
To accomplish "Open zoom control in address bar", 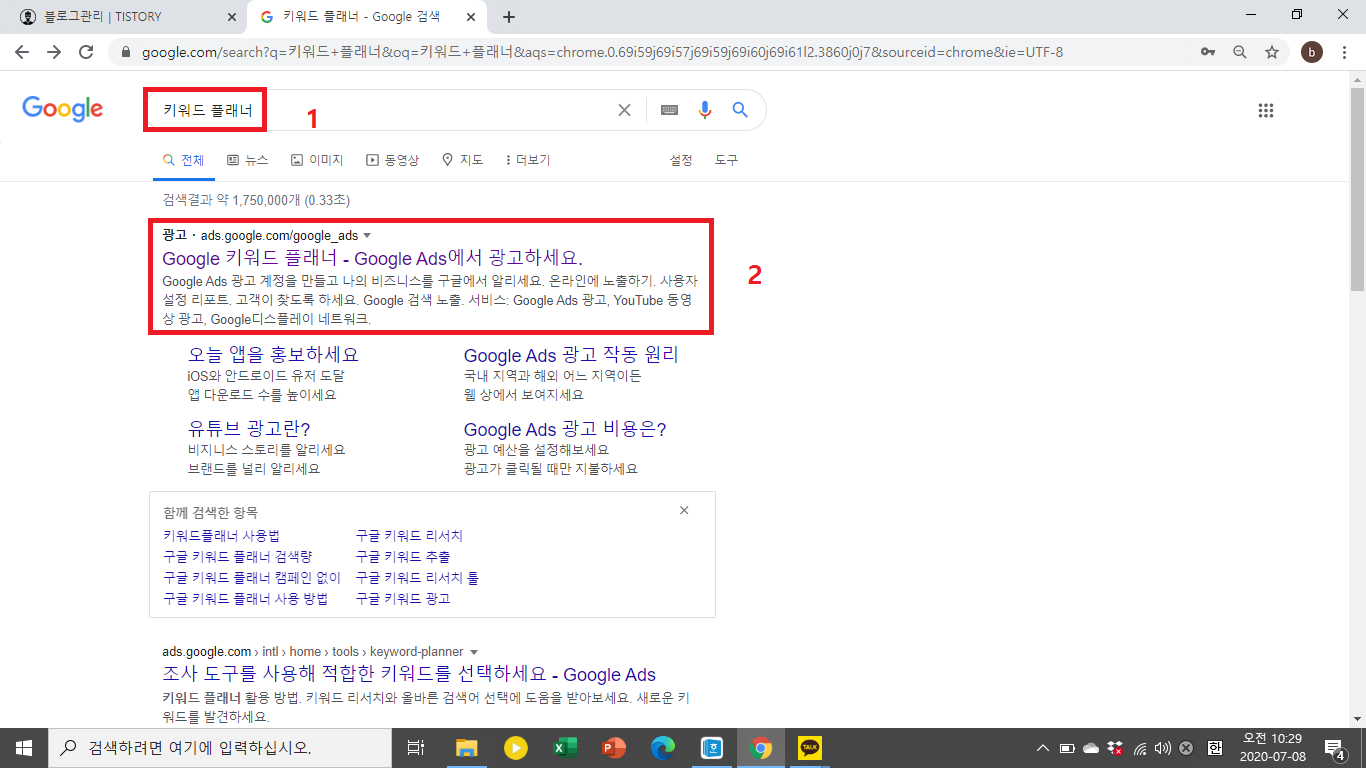I will [1240, 52].
